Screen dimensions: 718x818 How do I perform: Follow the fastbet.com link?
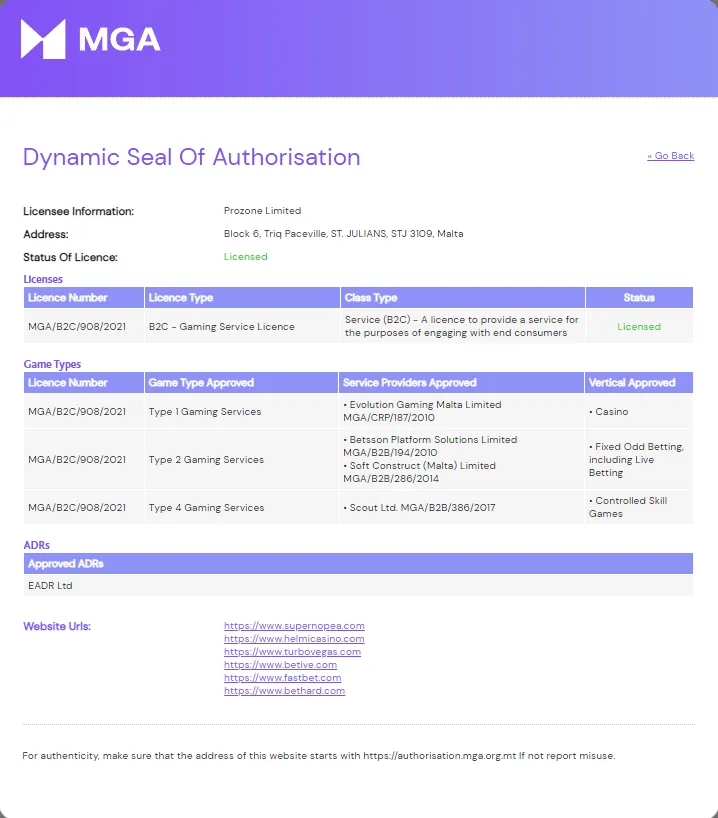[282, 678]
